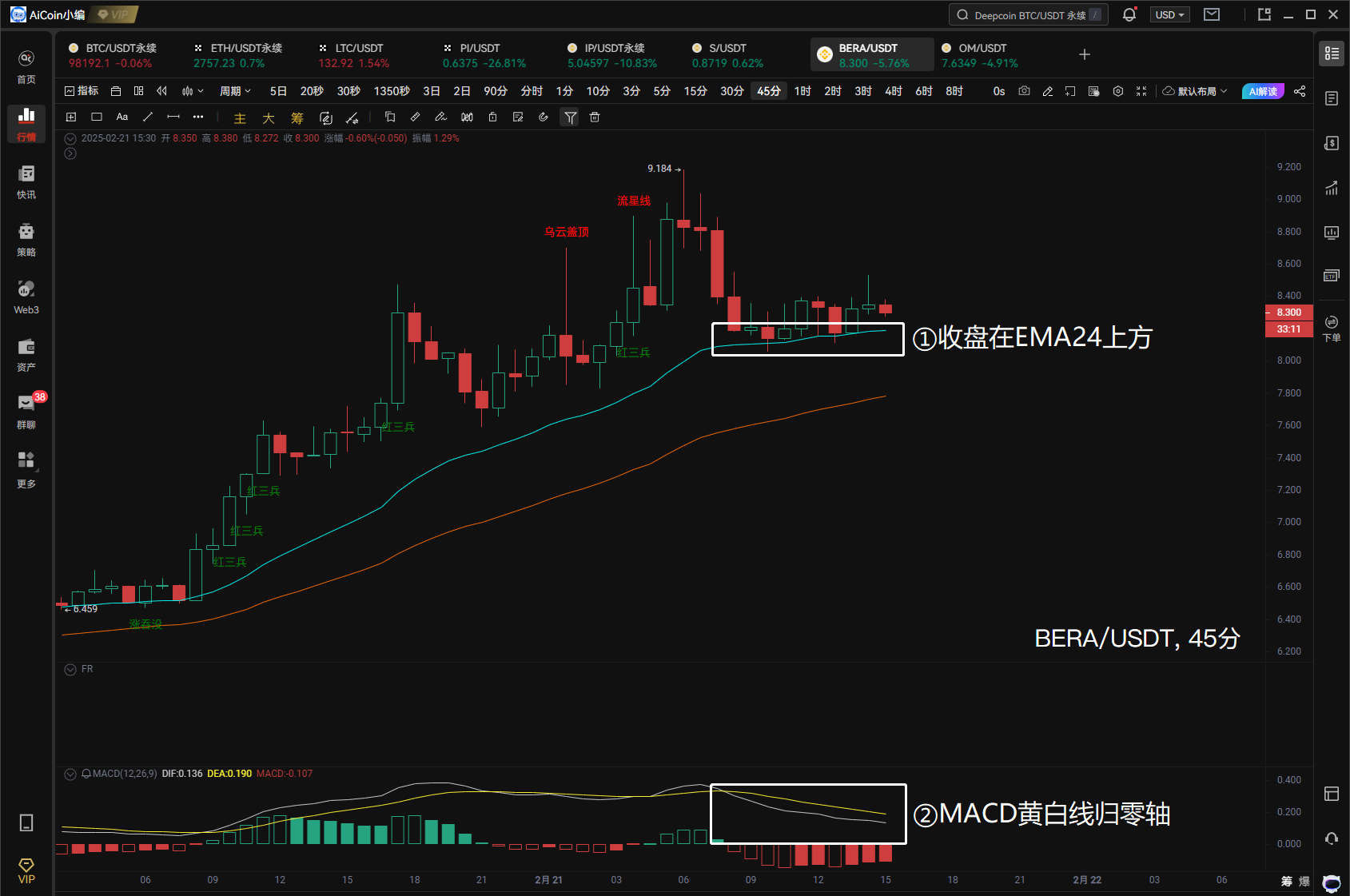Viewport: 1350px width, 896px height.
Task: Click the share icon next to AI解读
Action: [1300, 91]
